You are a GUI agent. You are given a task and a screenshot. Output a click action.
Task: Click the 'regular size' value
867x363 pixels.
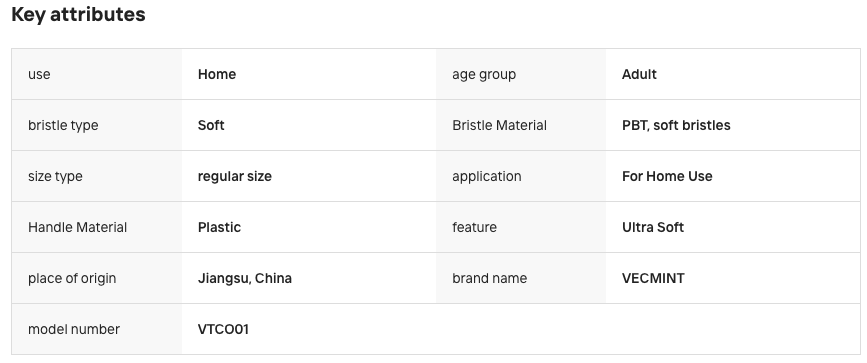(234, 177)
